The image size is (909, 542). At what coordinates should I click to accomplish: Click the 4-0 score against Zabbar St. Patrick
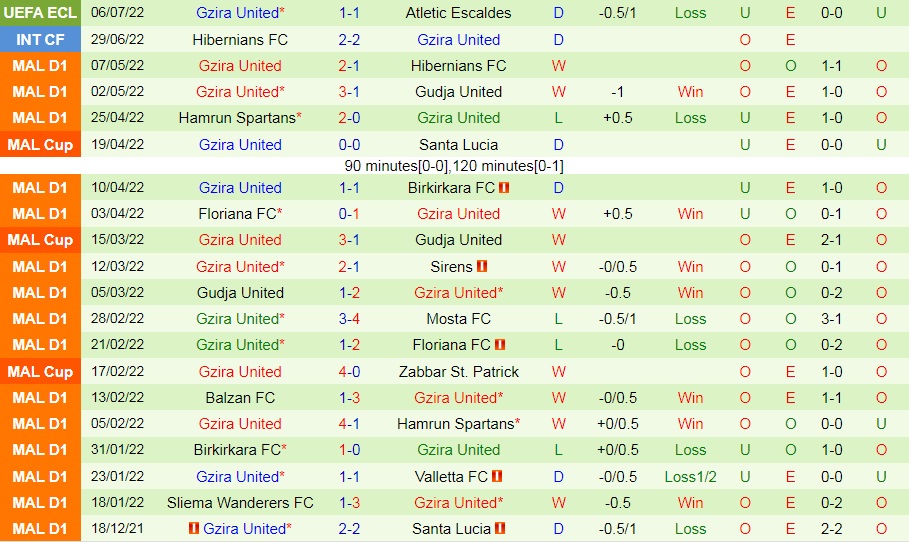click(349, 372)
